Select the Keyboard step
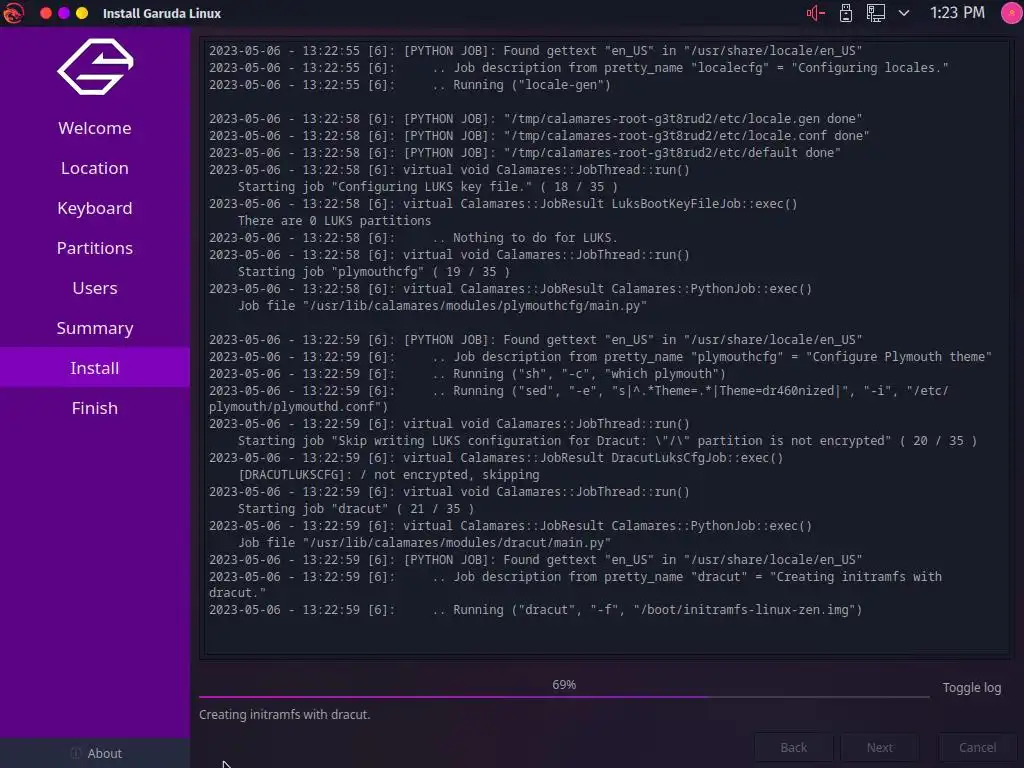This screenshot has width=1024, height=768. pyautogui.click(x=95, y=208)
